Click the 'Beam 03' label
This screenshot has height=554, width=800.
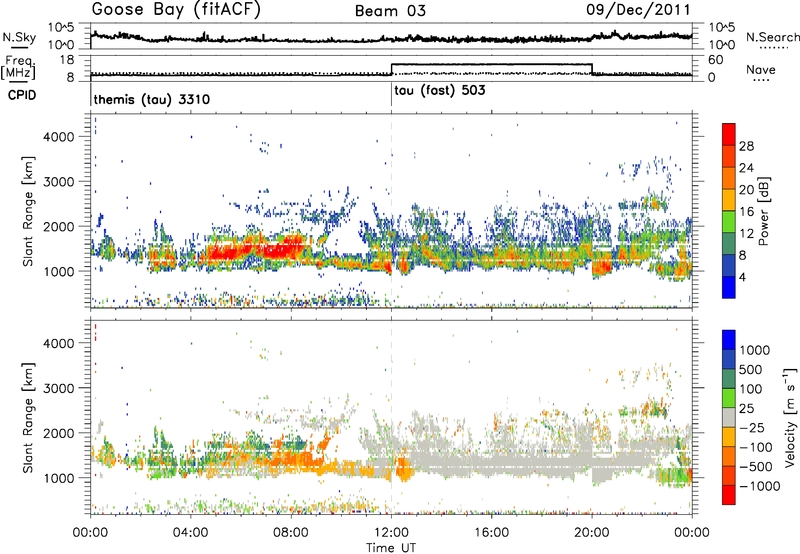pos(390,11)
